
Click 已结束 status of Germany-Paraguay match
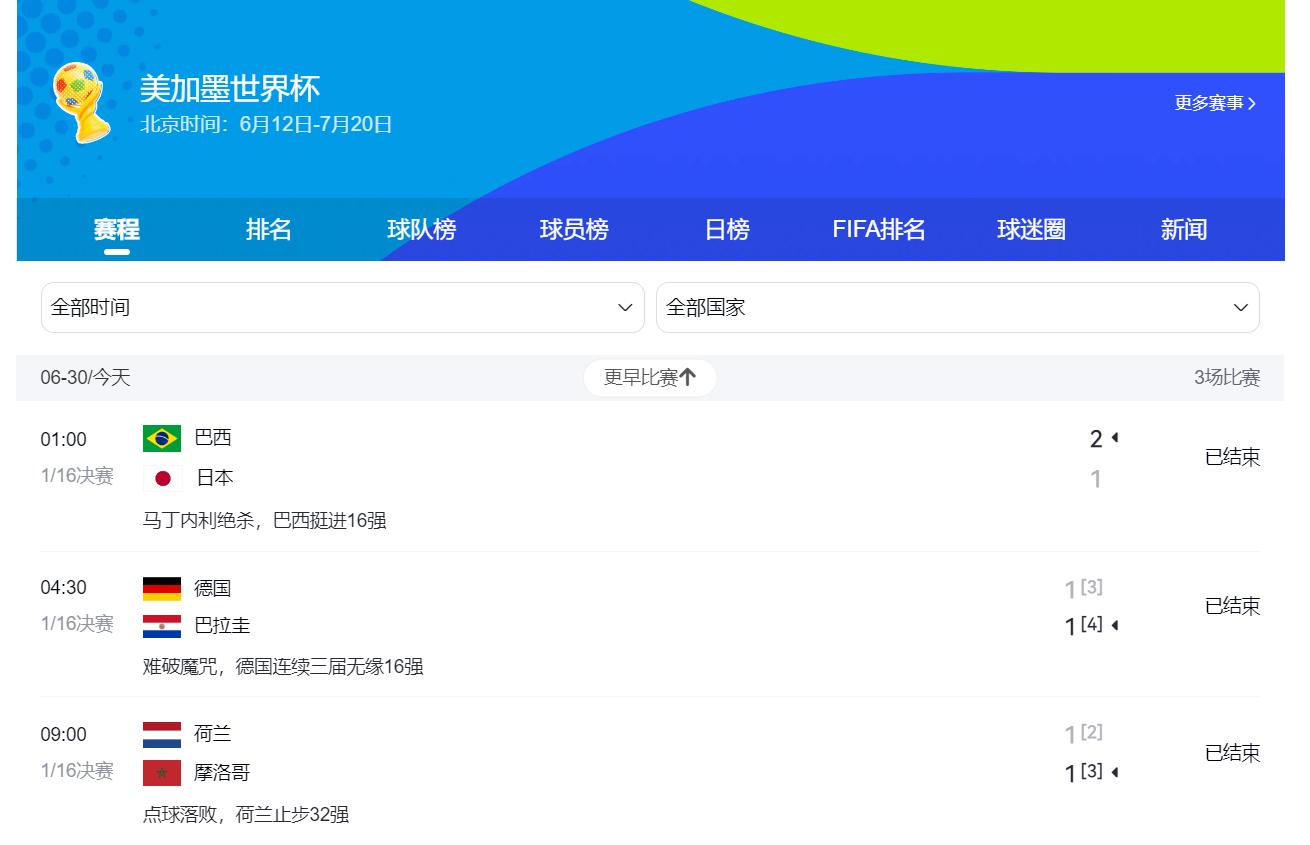(1232, 606)
